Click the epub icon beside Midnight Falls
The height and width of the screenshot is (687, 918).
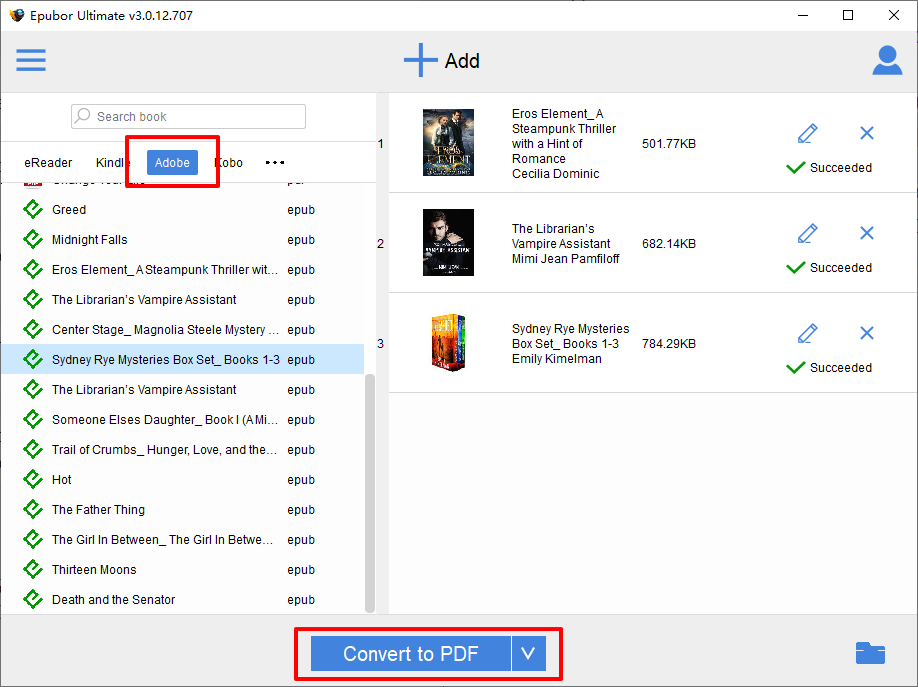click(33, 239)
